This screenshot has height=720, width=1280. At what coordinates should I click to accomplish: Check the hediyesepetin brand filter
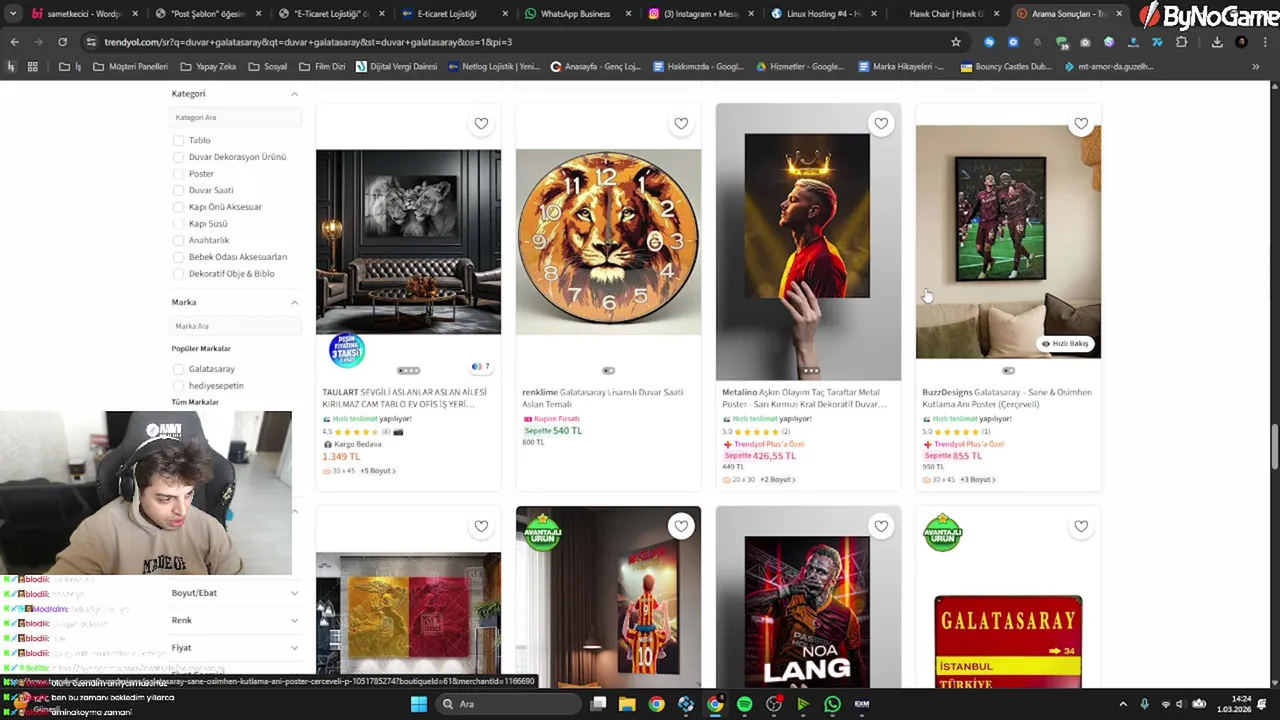pos(178,386)
